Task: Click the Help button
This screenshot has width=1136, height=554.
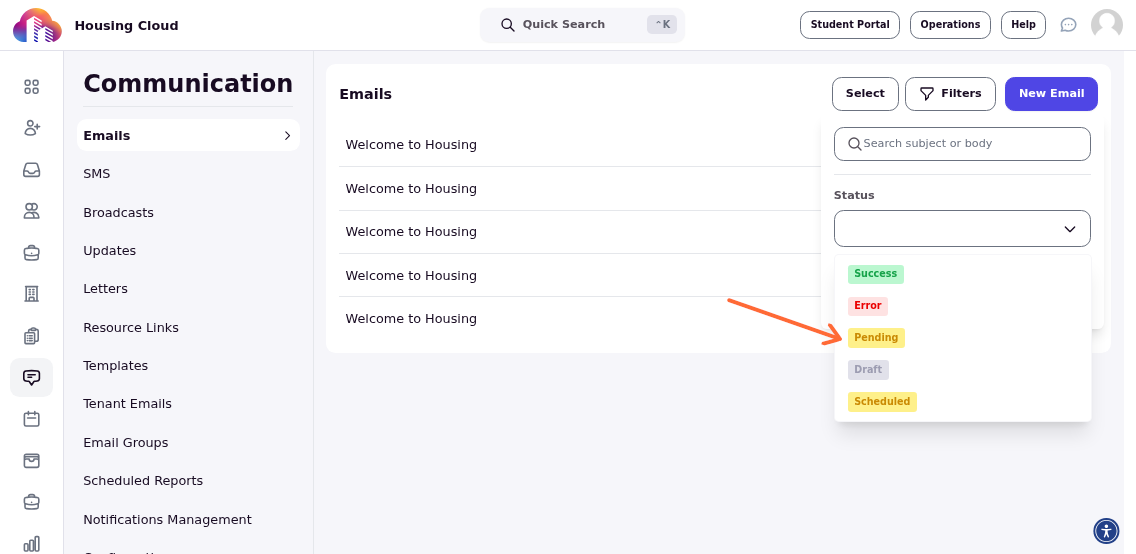Action: pos(1023,25)
